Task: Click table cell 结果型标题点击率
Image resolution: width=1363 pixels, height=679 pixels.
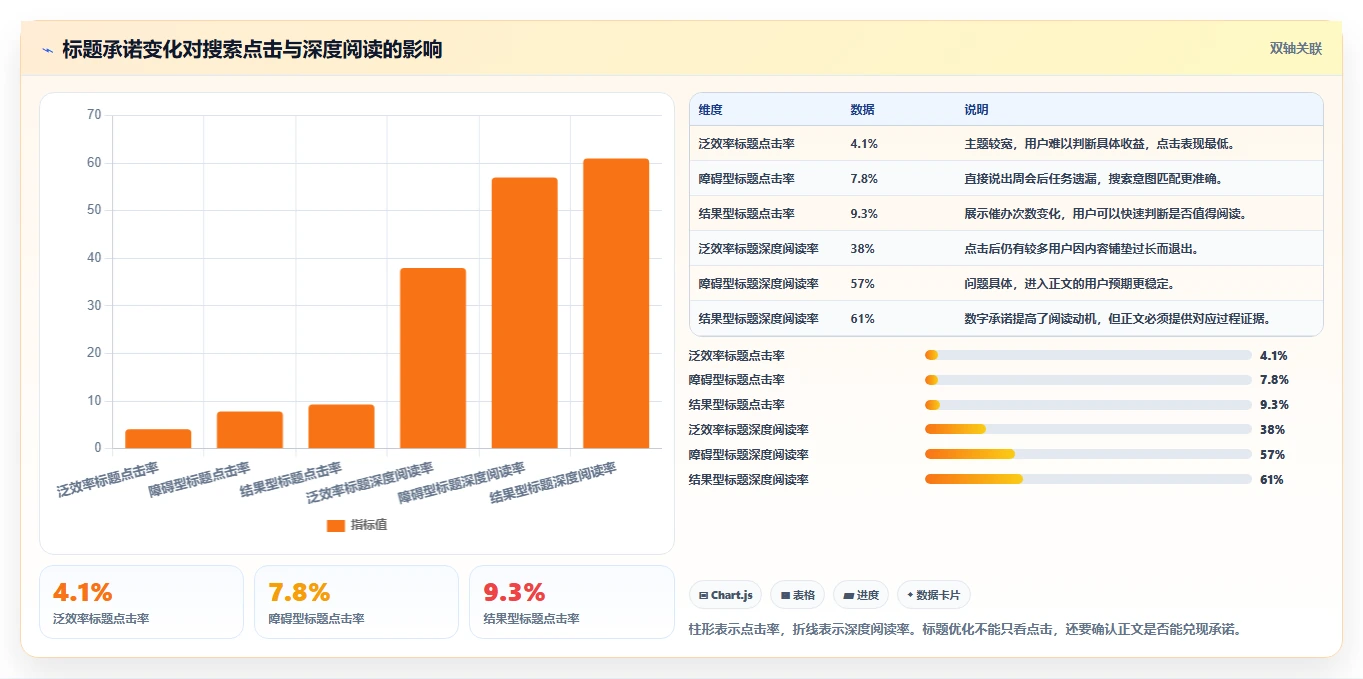Action: tap(747, 214)
